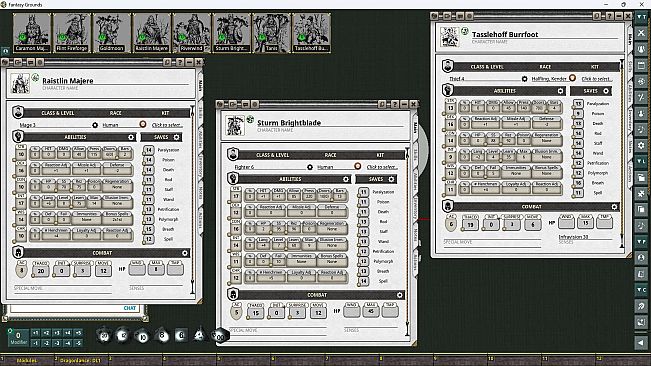The image size is (651, 366).
Task: Click help button on Raistlin sheet title bar
Action: tap(180, 62)
